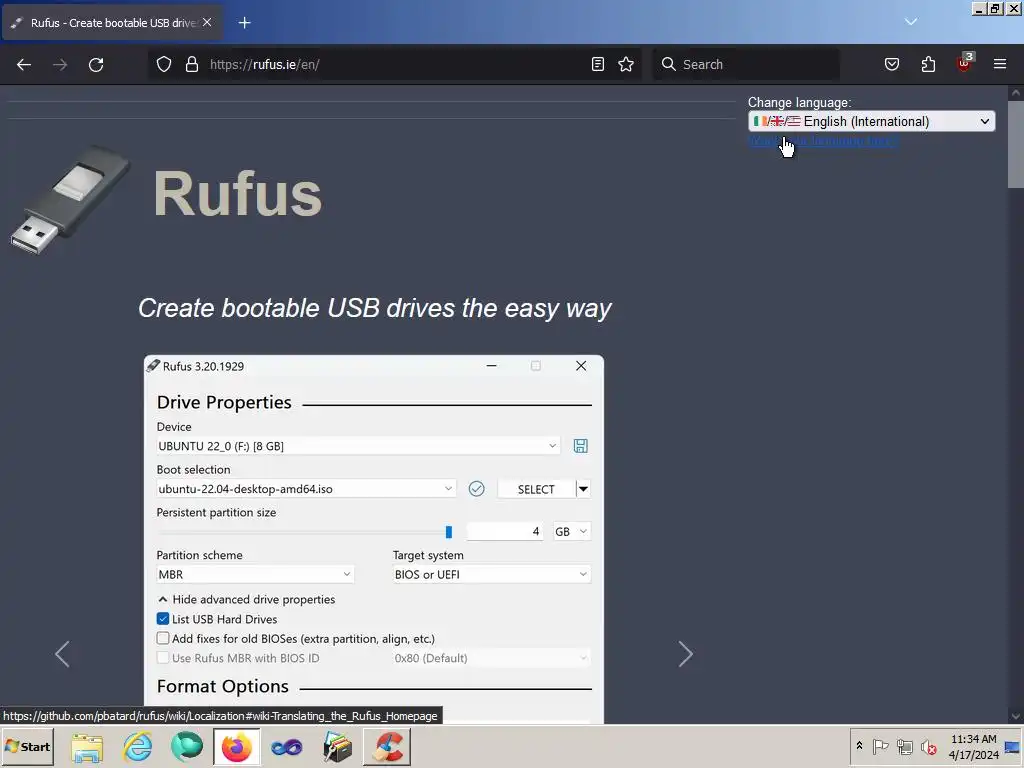
Task: Click the scrollbar down arrow
Action: 1016,716
